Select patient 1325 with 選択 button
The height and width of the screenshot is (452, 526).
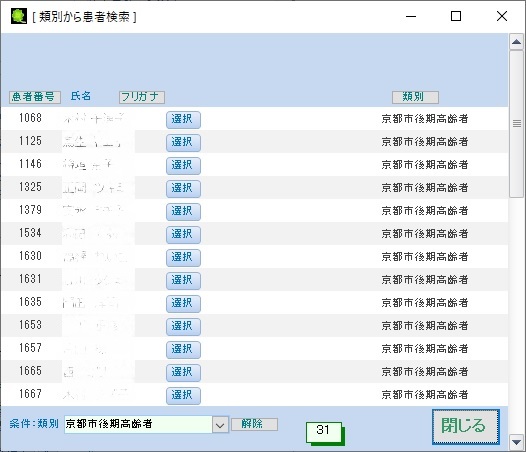coord(183,189)
